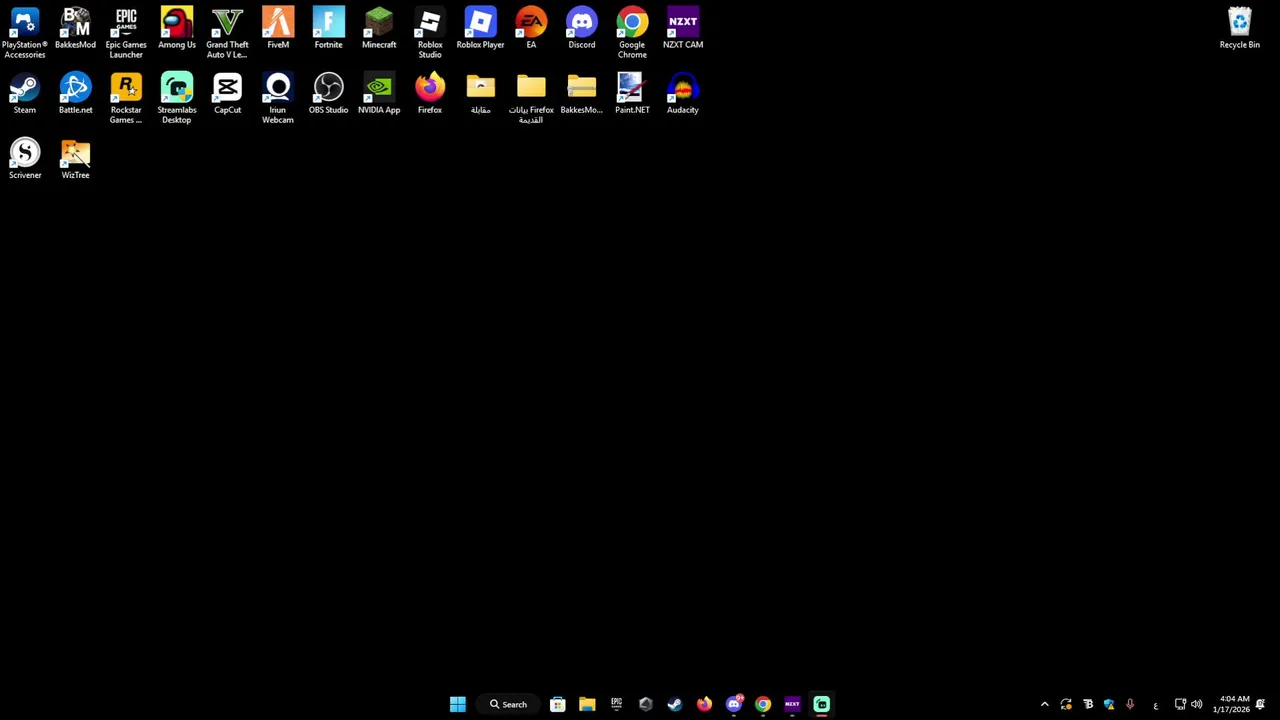Select the Grand Theft Auto V desktop icon

(227, 32)
